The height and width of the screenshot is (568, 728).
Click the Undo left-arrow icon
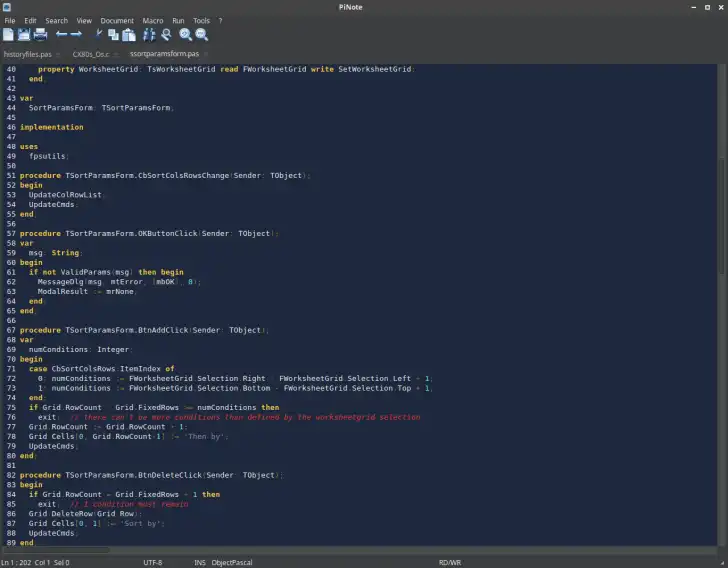(61, 34)
